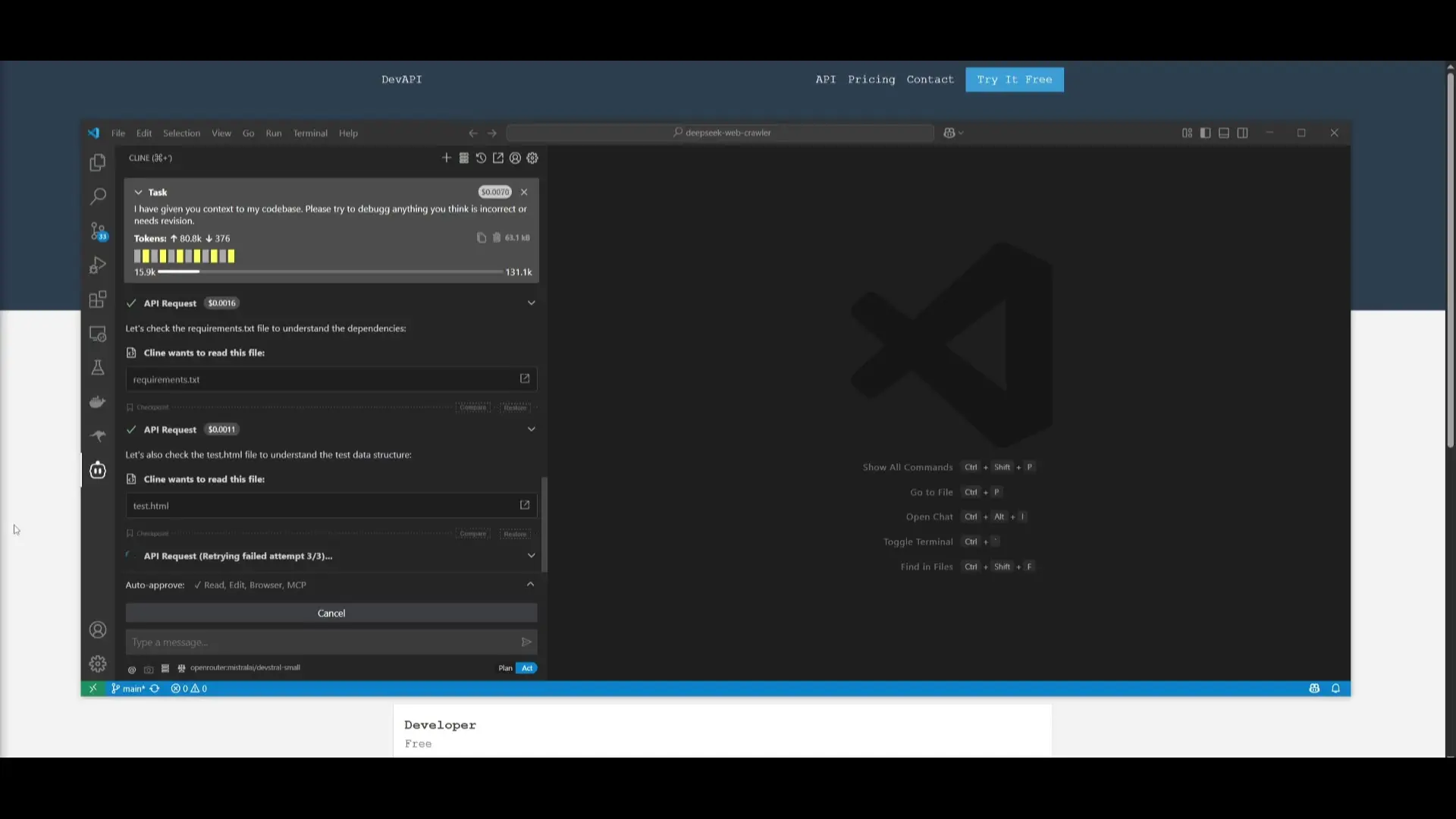Open the Terminal menu
This screenshot has width=1456, height=819.
tap(310, 133)
